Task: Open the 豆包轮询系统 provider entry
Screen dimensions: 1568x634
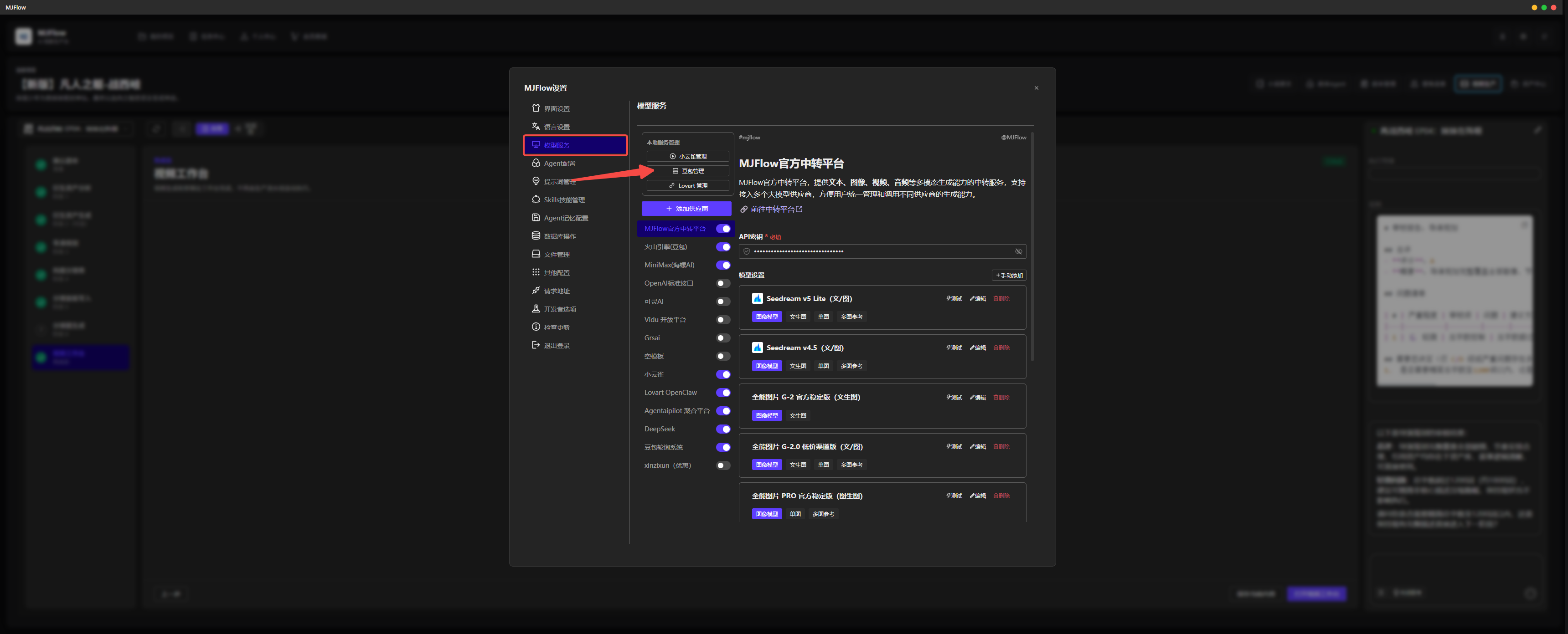Action: click(686, 448)
